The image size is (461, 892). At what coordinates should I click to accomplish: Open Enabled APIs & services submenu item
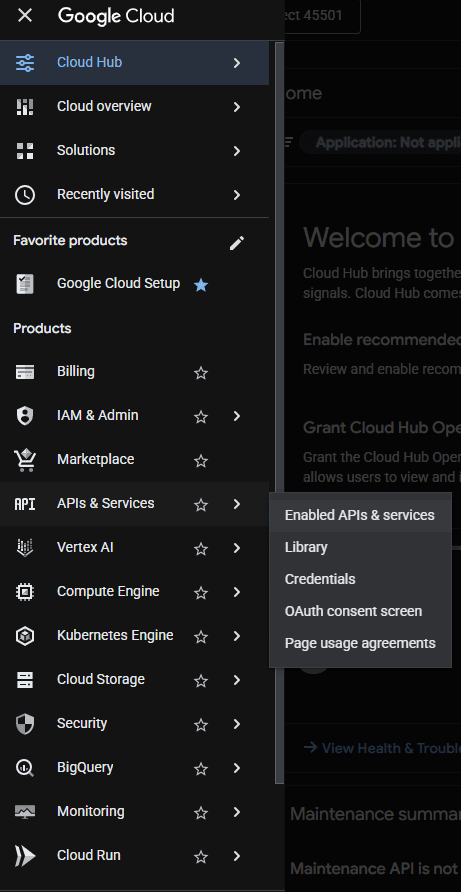click(360, 515)
